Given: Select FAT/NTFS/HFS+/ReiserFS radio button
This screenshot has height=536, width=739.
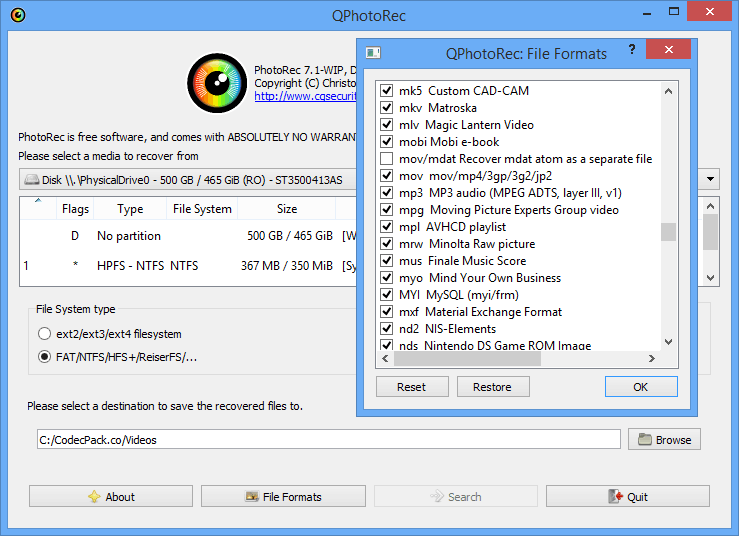Looking at the screenshot, I should tap(44, 357).
